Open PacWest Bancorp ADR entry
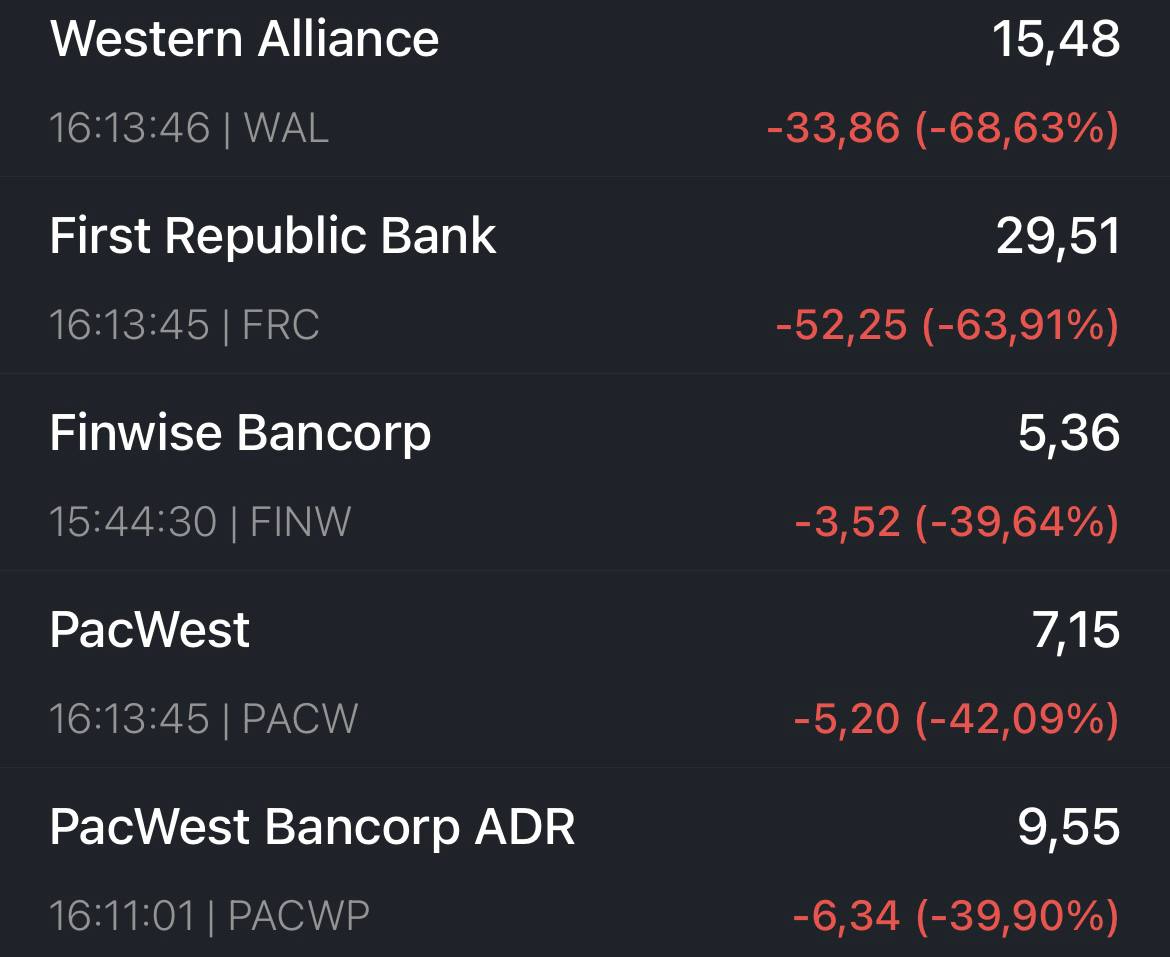The image size is (1170, 957). [x=585, y=863]
